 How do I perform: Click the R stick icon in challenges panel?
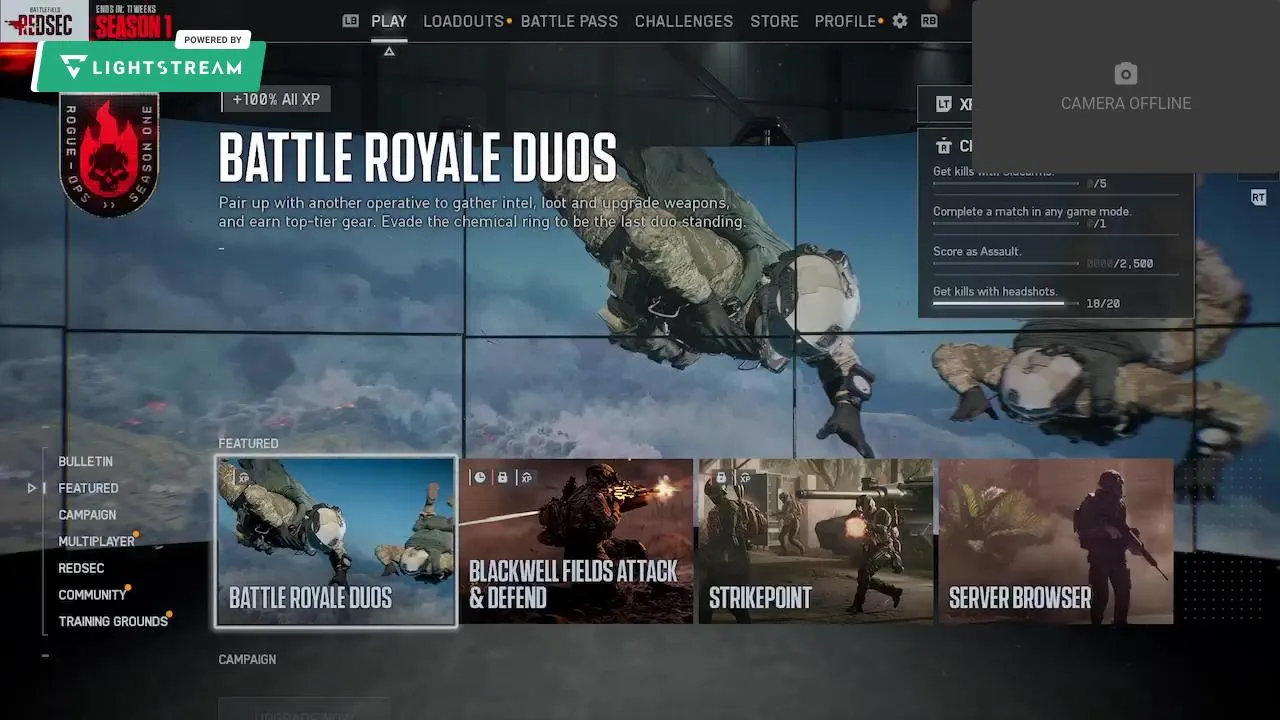click(x=943, y=146)
